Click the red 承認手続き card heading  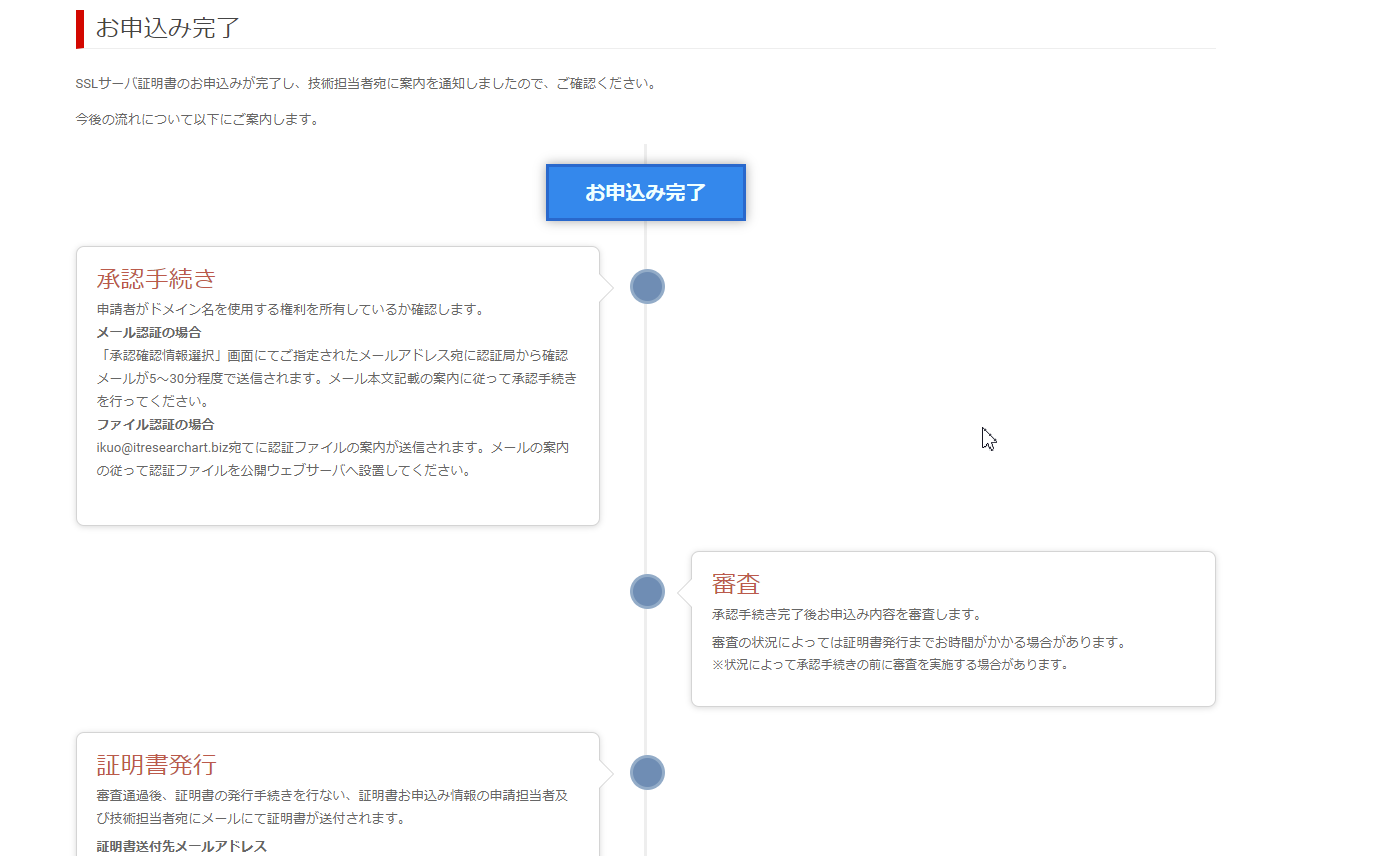156,279
